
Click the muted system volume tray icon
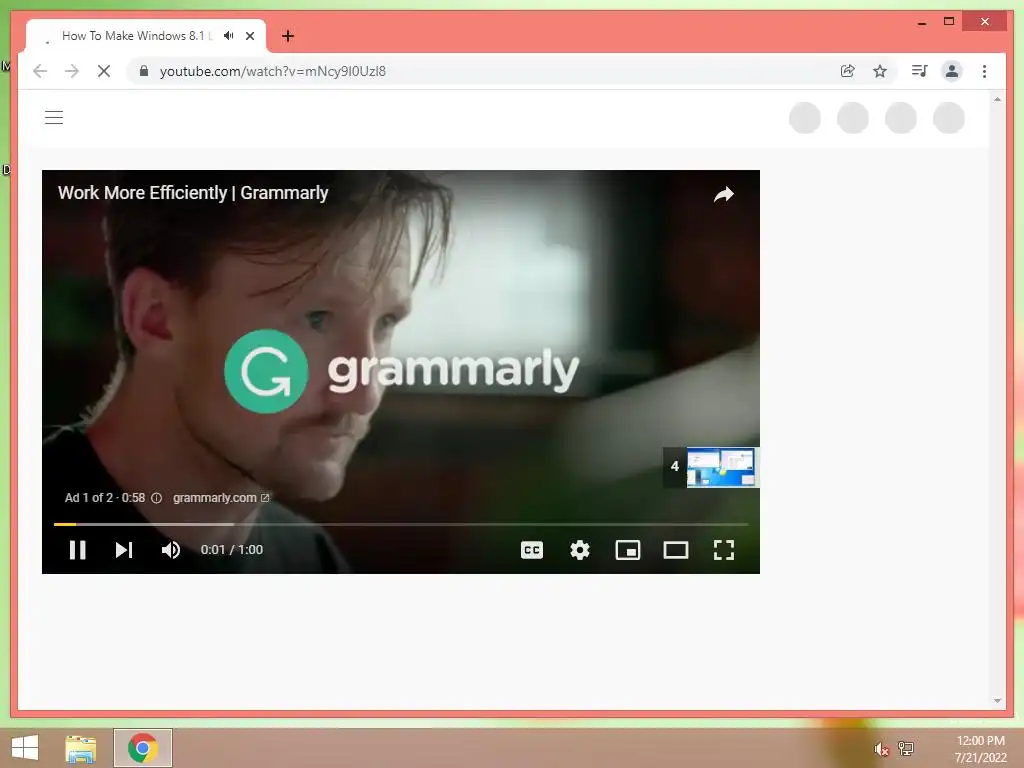[x=881, y=749]
